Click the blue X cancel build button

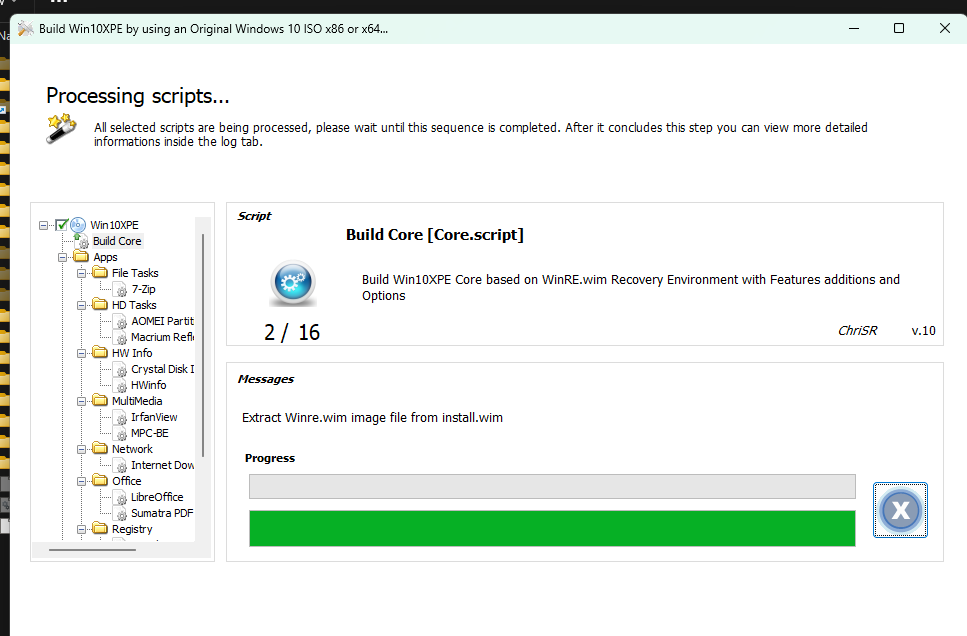point(900,510)
